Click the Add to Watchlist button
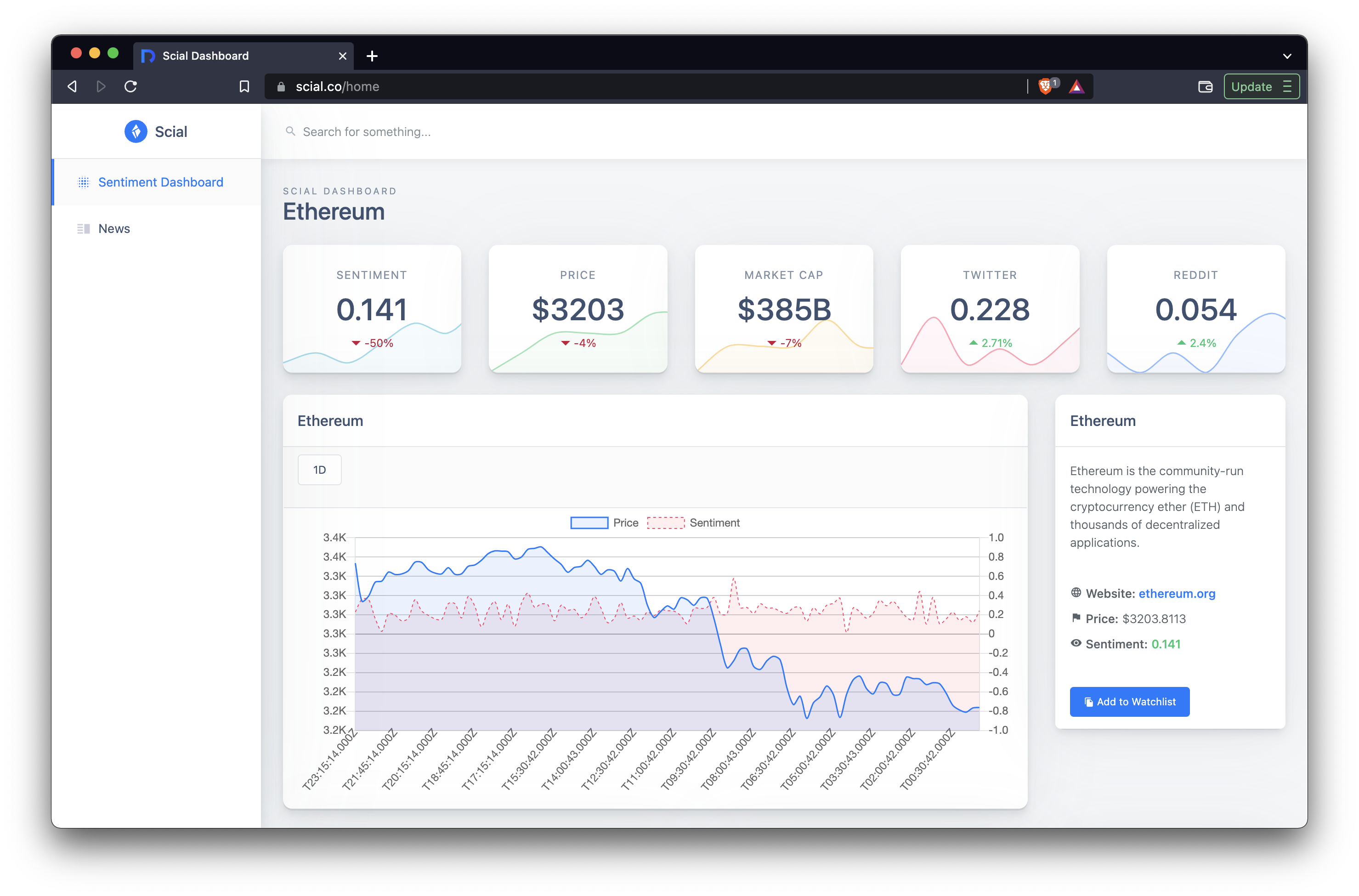This screenshot has width=1359, height=896. point(1129,702)
